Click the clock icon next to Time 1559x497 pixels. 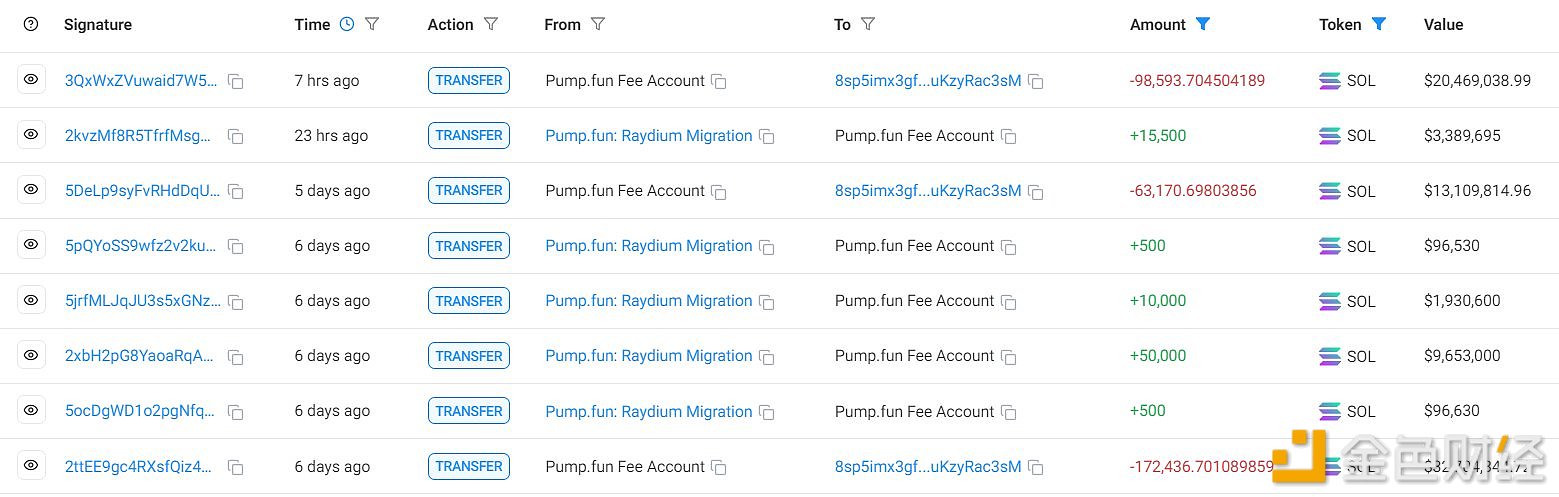coord(347,24)
